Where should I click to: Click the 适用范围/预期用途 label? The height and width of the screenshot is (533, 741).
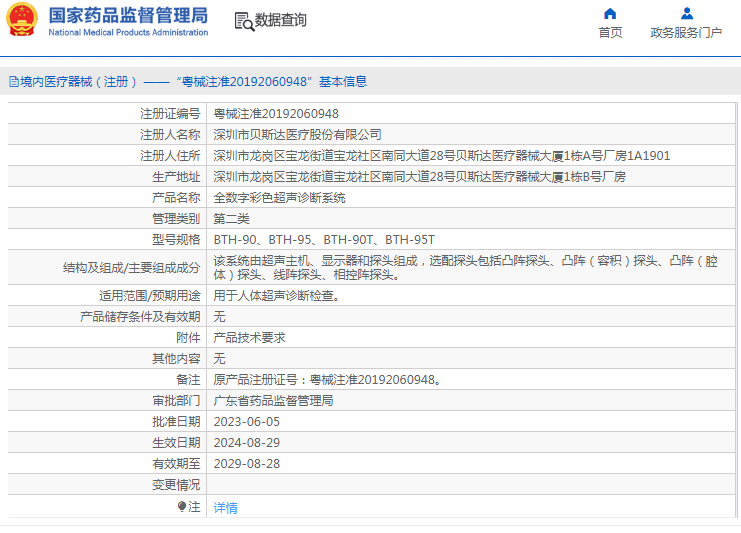point(150,296)
